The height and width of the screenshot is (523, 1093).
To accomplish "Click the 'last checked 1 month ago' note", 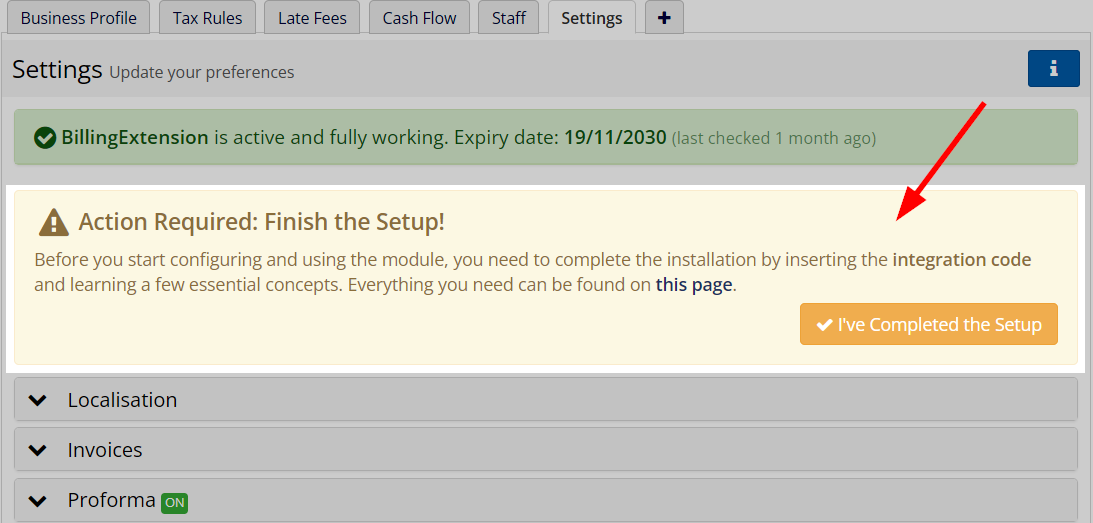I will [774, 139].
